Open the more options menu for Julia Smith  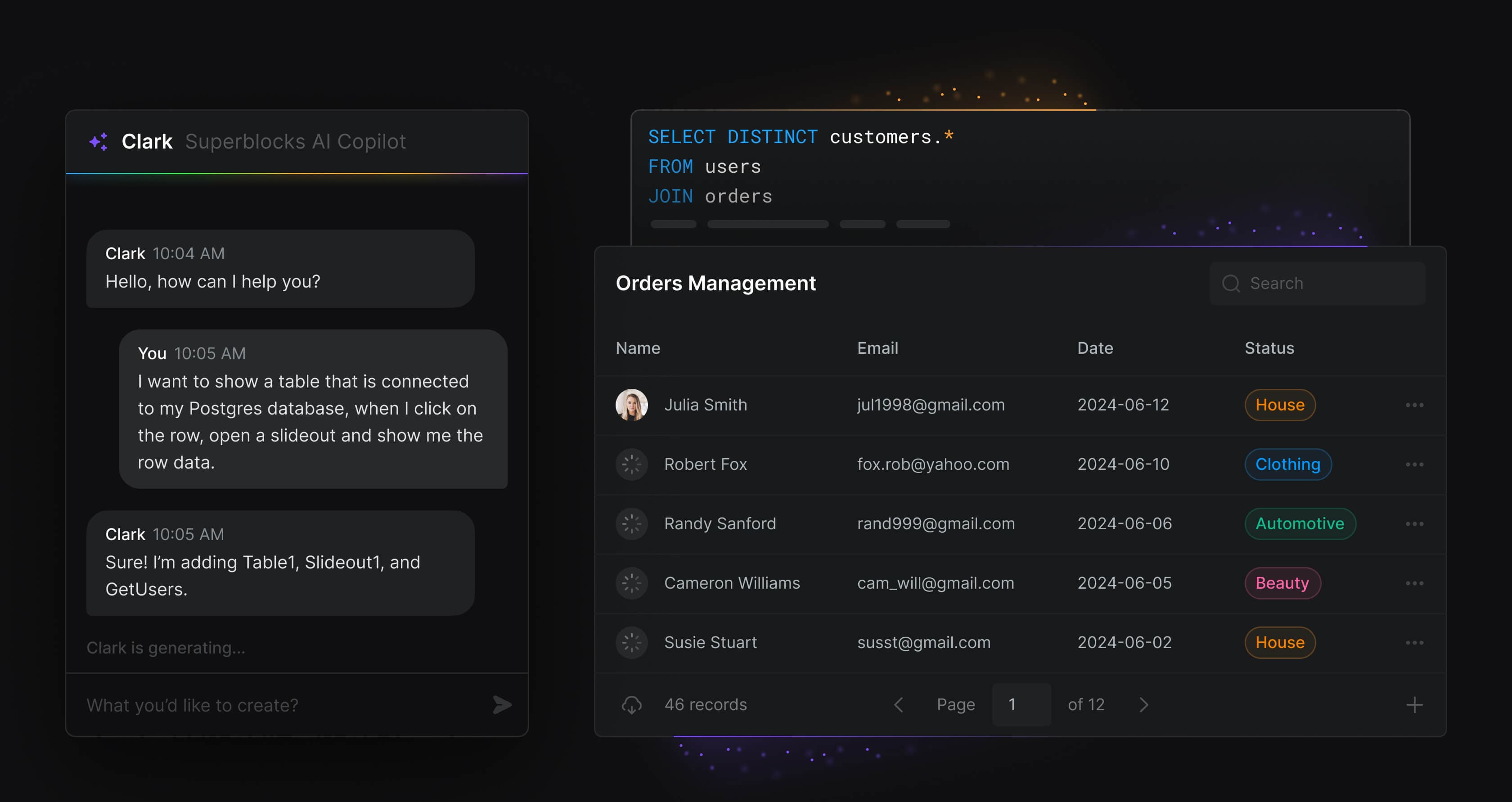1414,405
